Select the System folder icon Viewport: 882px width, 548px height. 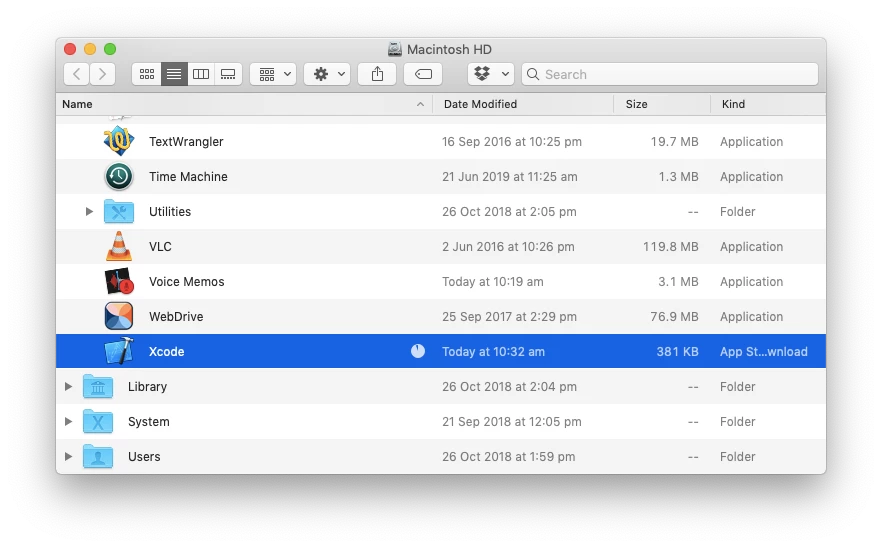(x=98, y=421)
